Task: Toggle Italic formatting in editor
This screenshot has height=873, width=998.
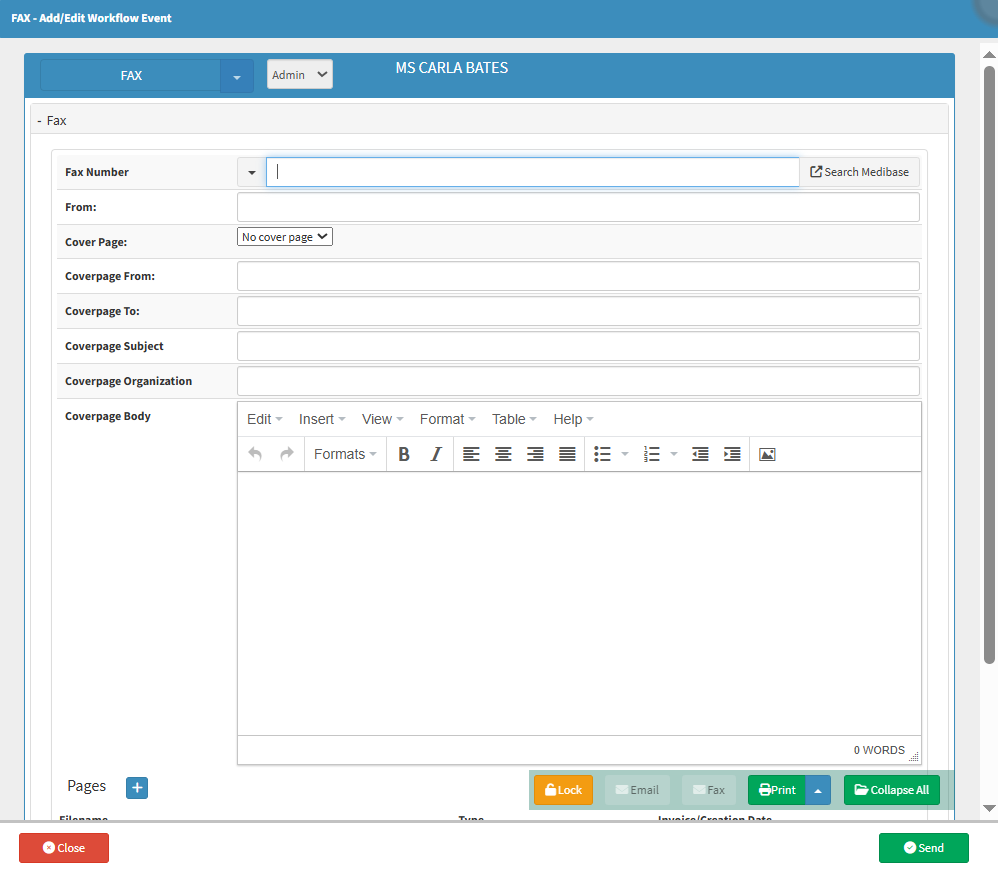Action: click(436, 454)
